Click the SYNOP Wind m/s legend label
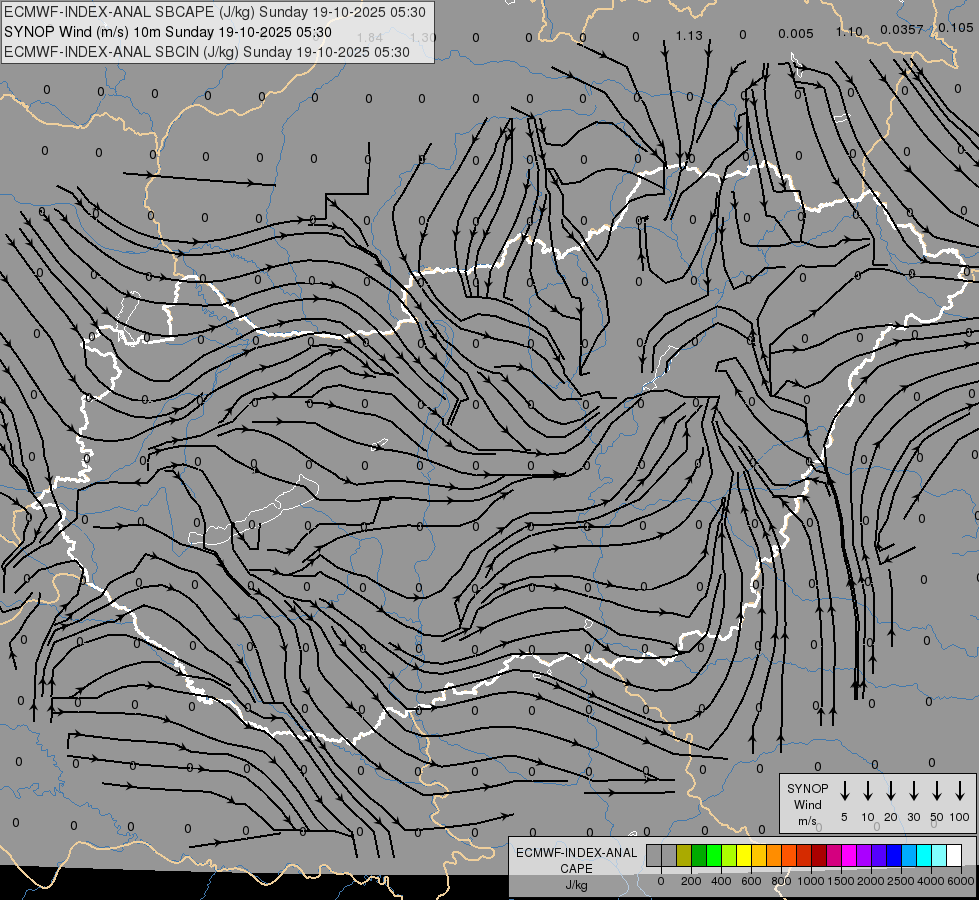 tap(807, 804)
